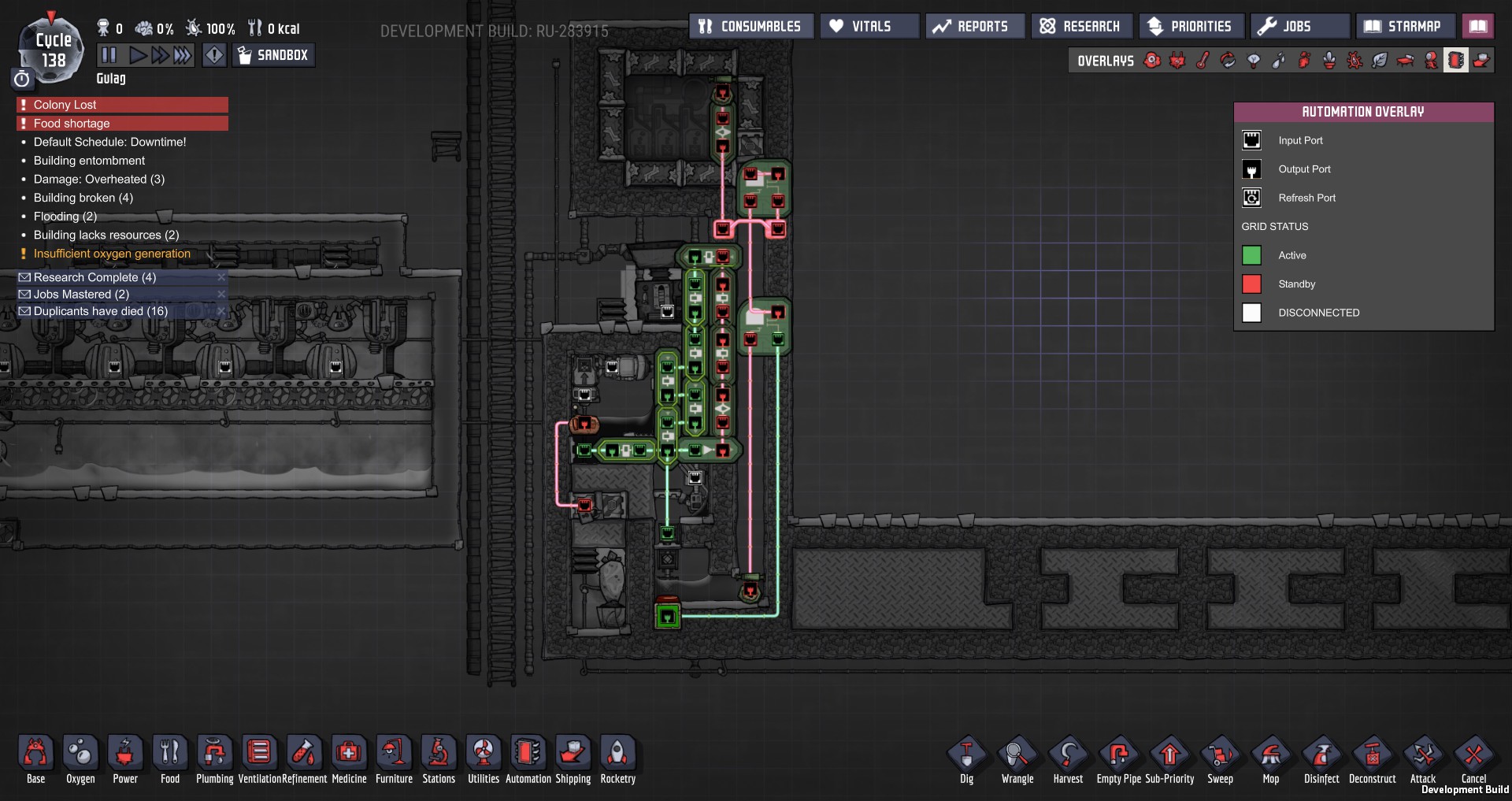Open the Research screen
1512x801 pixels.
(x=1082, y=26)
